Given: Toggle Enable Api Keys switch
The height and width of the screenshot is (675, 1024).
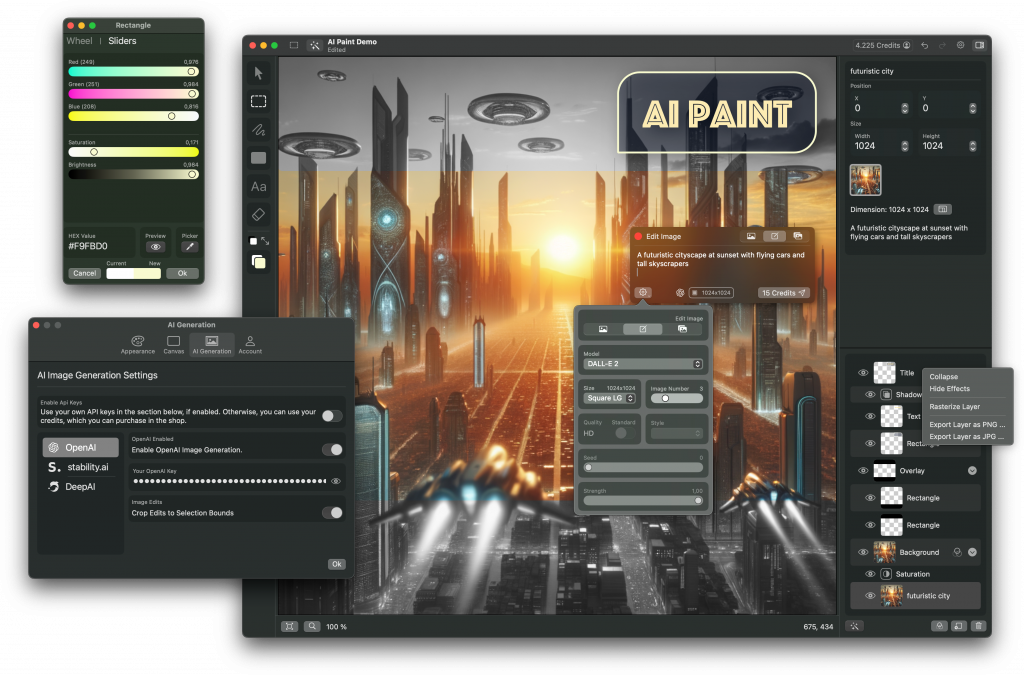Looking at the screenshot, I should [x=331, y=416].
